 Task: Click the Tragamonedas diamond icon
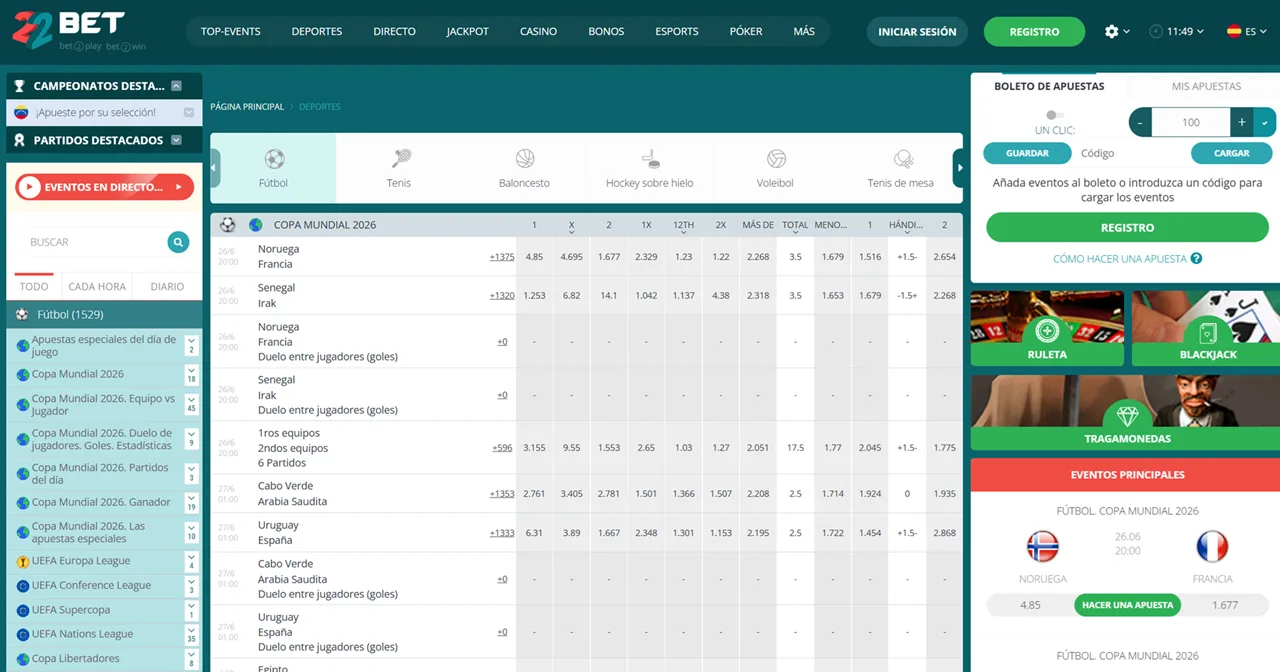[1127, 415]
